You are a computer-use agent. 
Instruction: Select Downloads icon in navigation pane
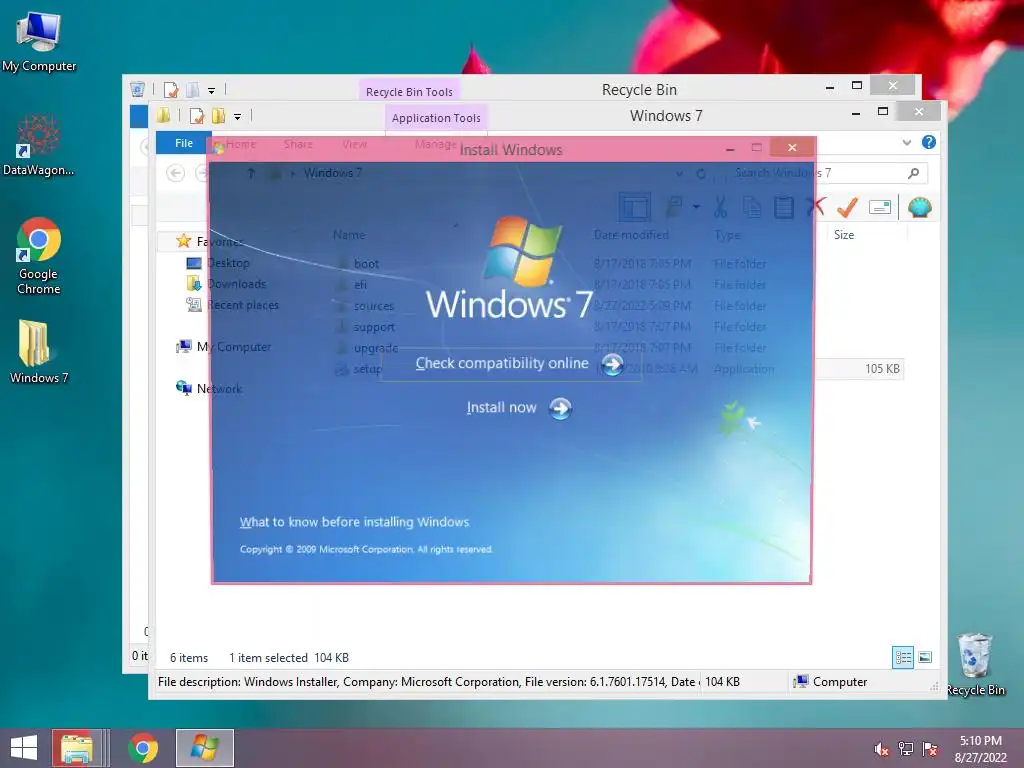coord(194,284)
